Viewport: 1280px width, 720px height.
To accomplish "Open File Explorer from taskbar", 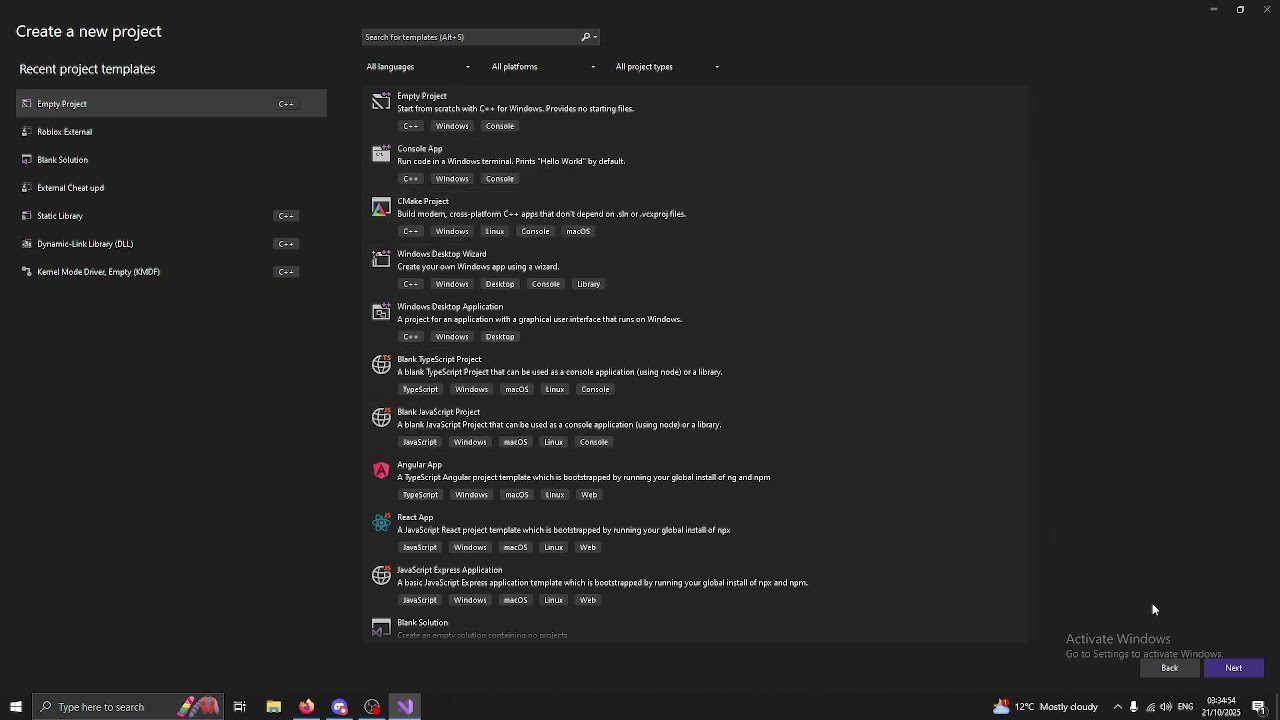I will click(273, 707).
